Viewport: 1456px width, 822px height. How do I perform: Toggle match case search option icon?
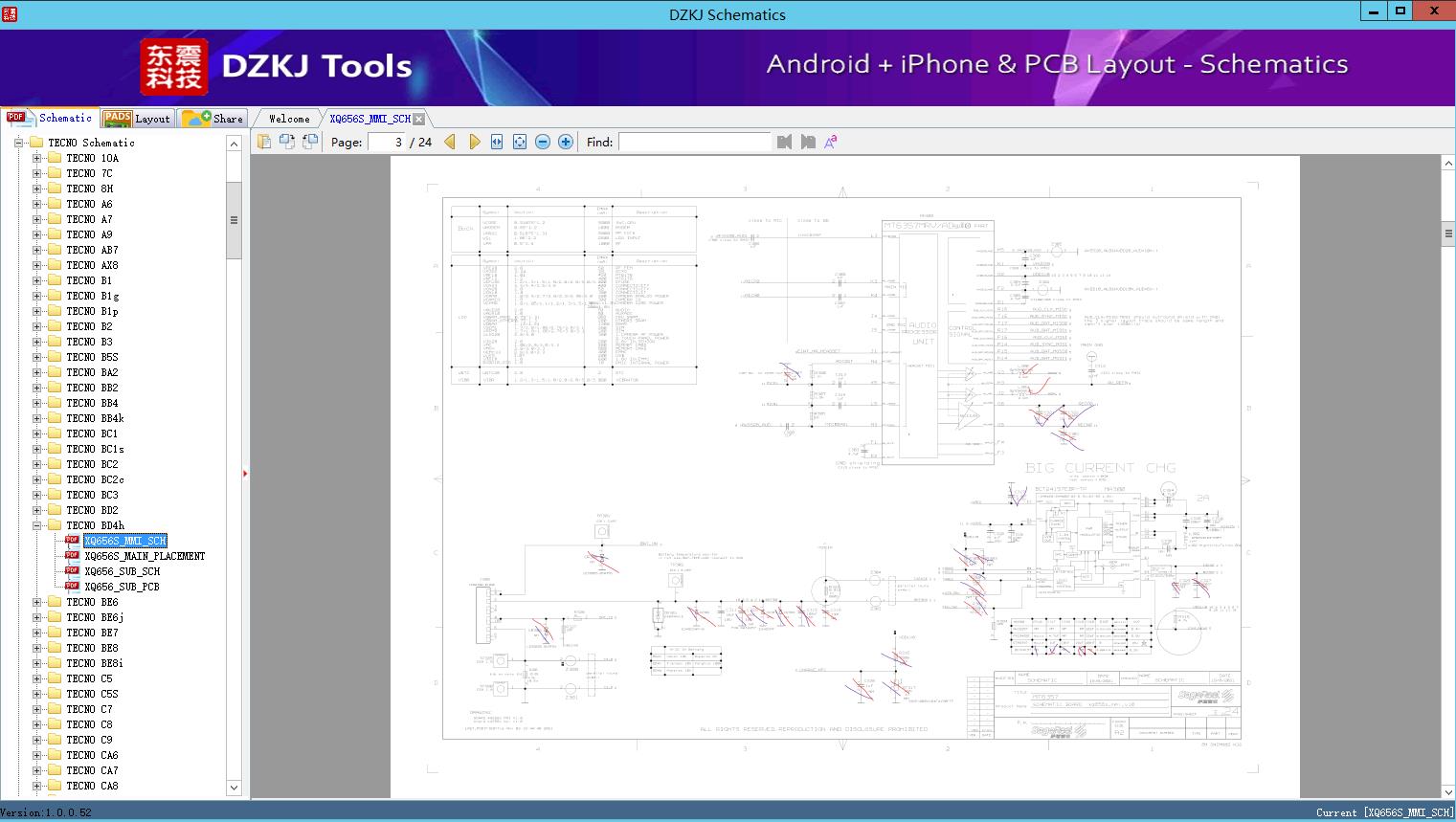[831, 142]
